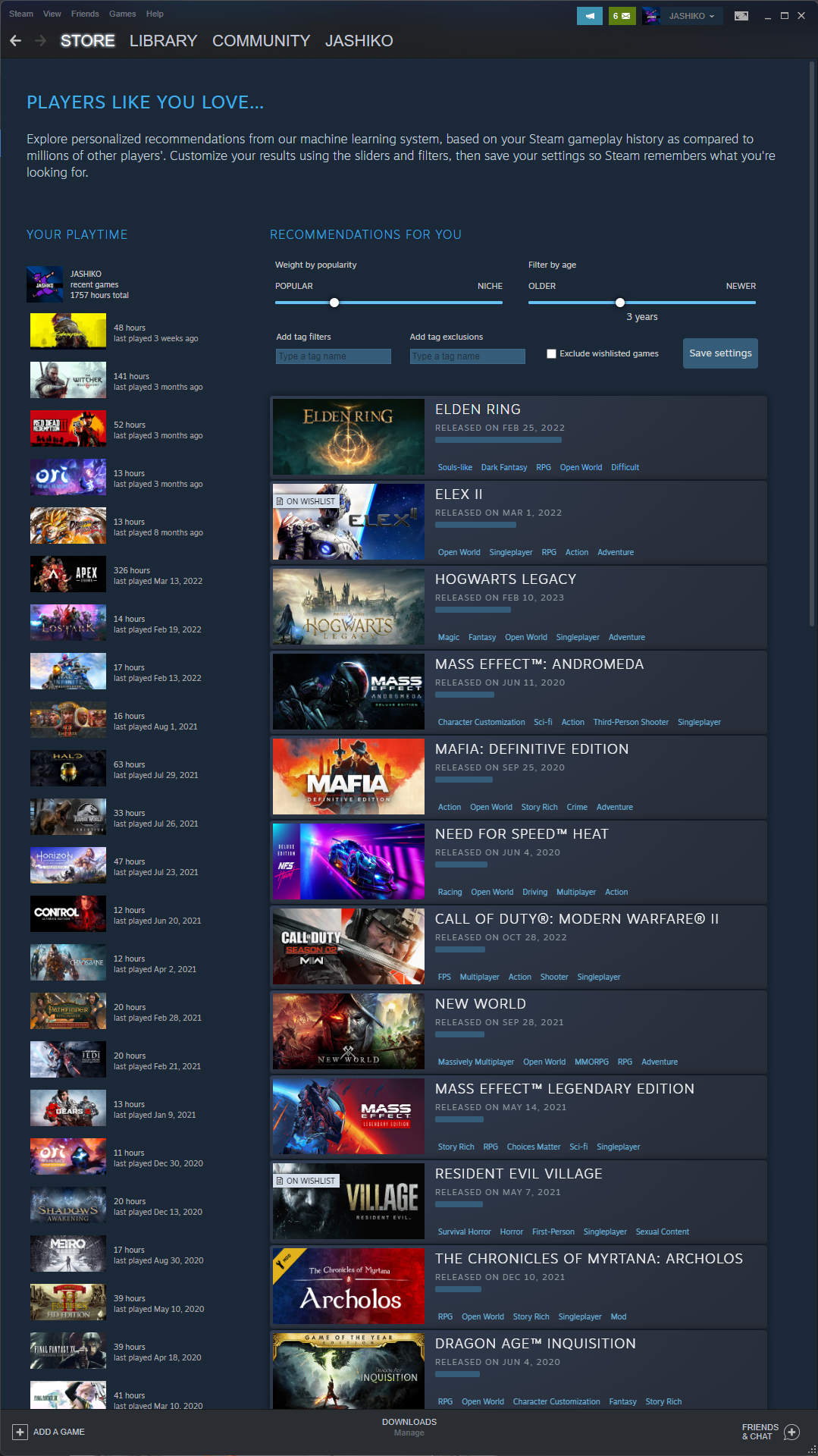Open the Metro icon with 17 hours
Screen dimensions: 818x1456
coord(68,1254)
